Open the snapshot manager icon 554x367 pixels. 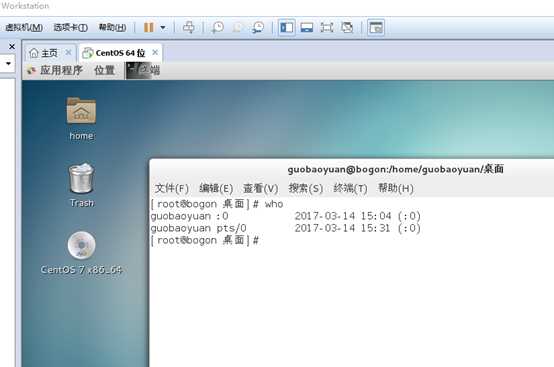point(258,27)
